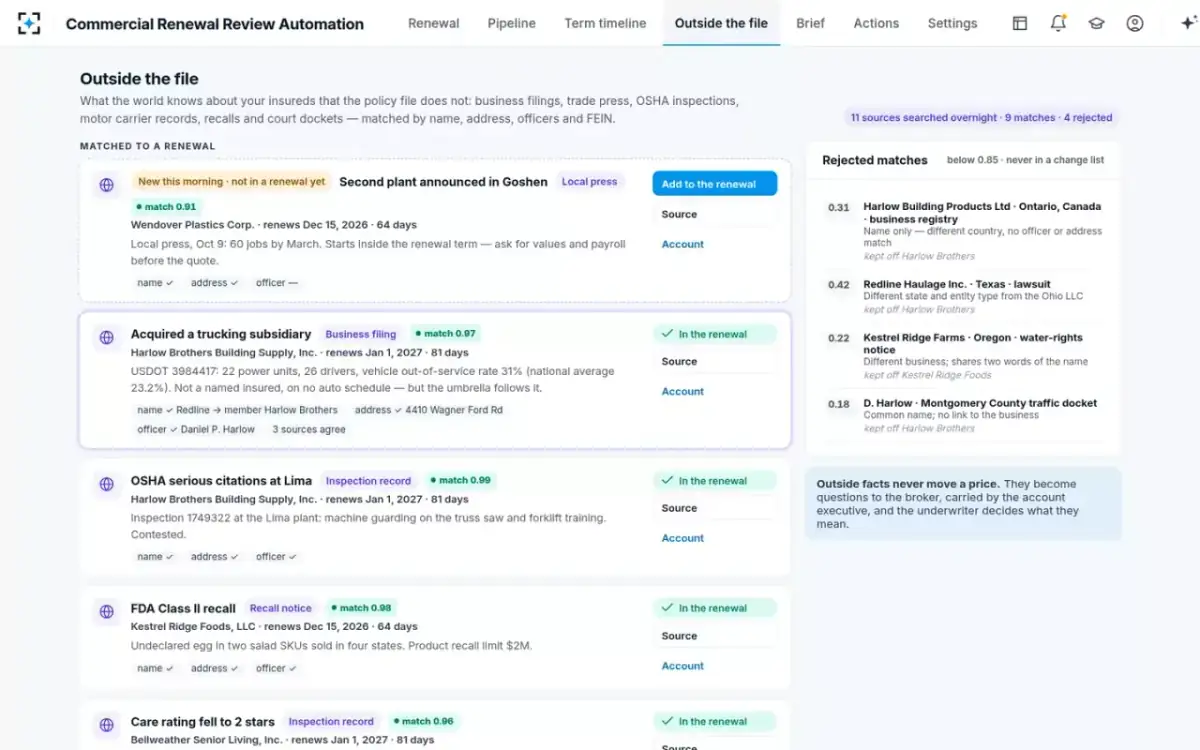
Task: Click the match 0.91 badge
Action: 166,207
